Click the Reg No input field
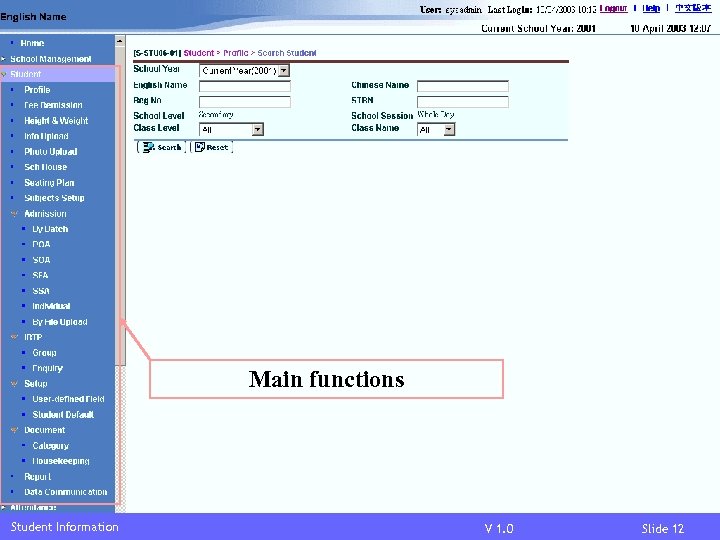The image size is (720, 540). 245,101
